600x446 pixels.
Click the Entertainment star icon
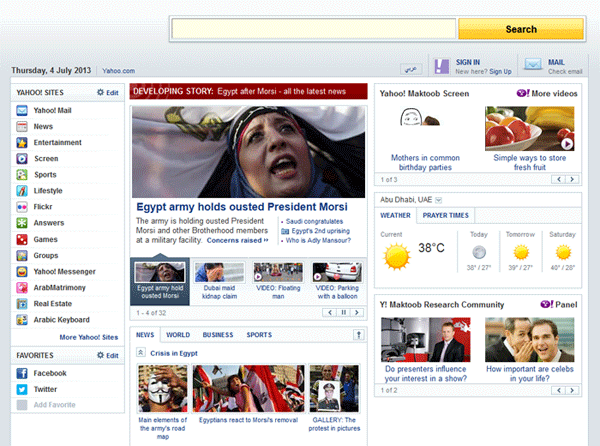pos(22,143)
